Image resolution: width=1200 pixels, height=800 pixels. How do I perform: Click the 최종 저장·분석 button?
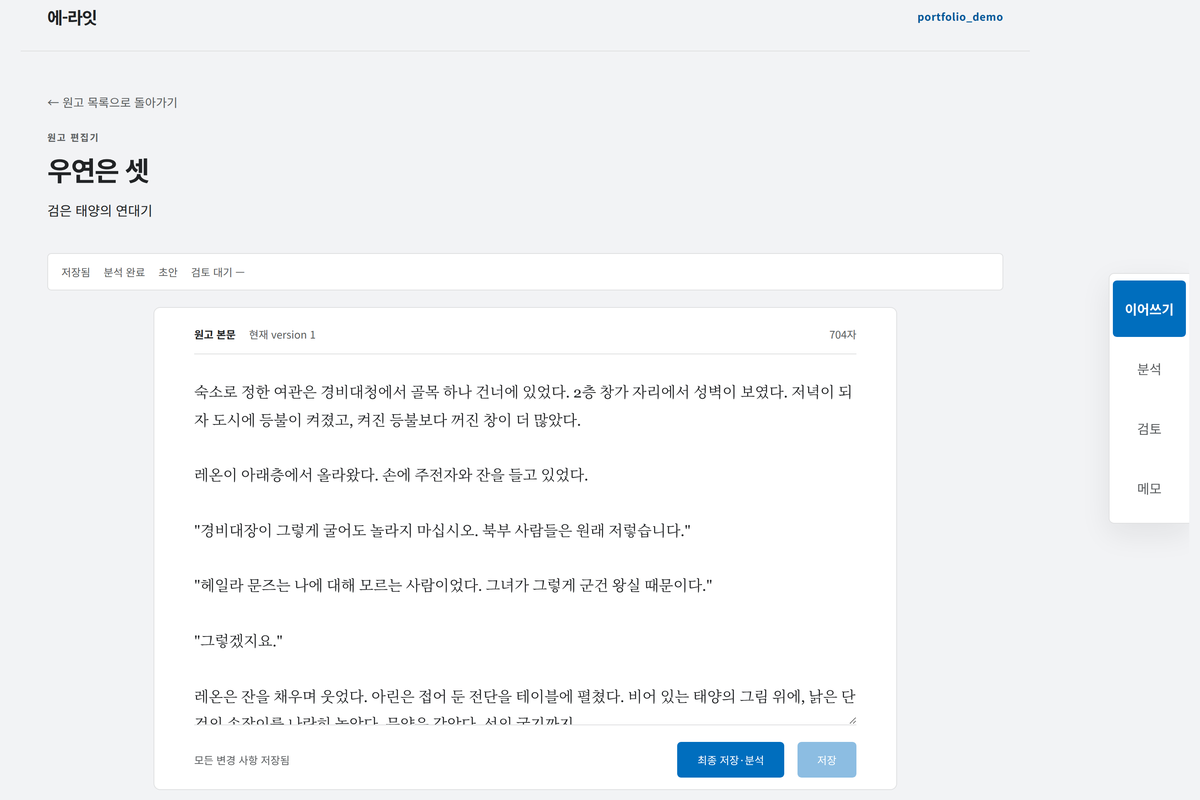730,760
